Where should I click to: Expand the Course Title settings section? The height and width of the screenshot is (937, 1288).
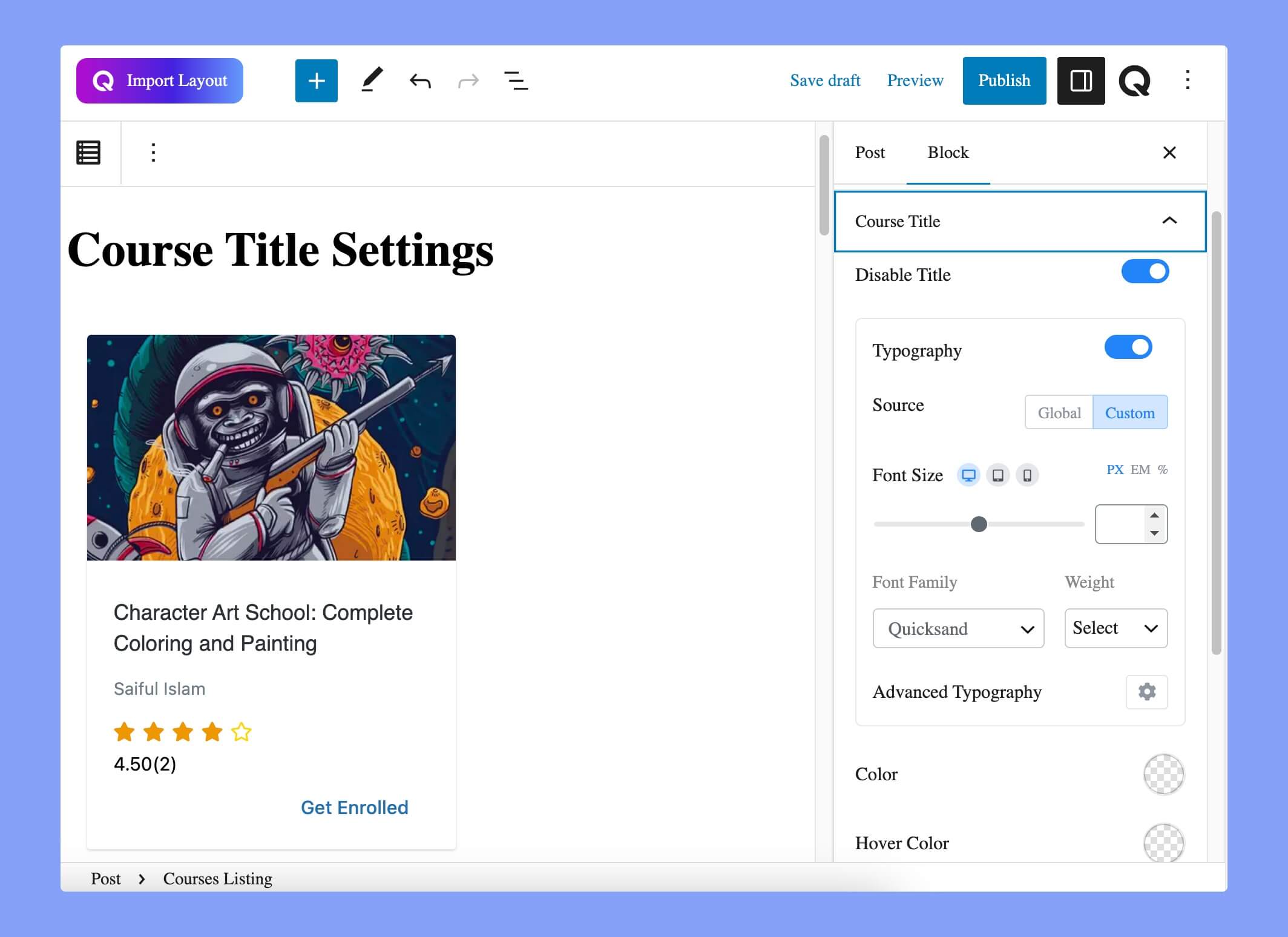pos(1018,221)
